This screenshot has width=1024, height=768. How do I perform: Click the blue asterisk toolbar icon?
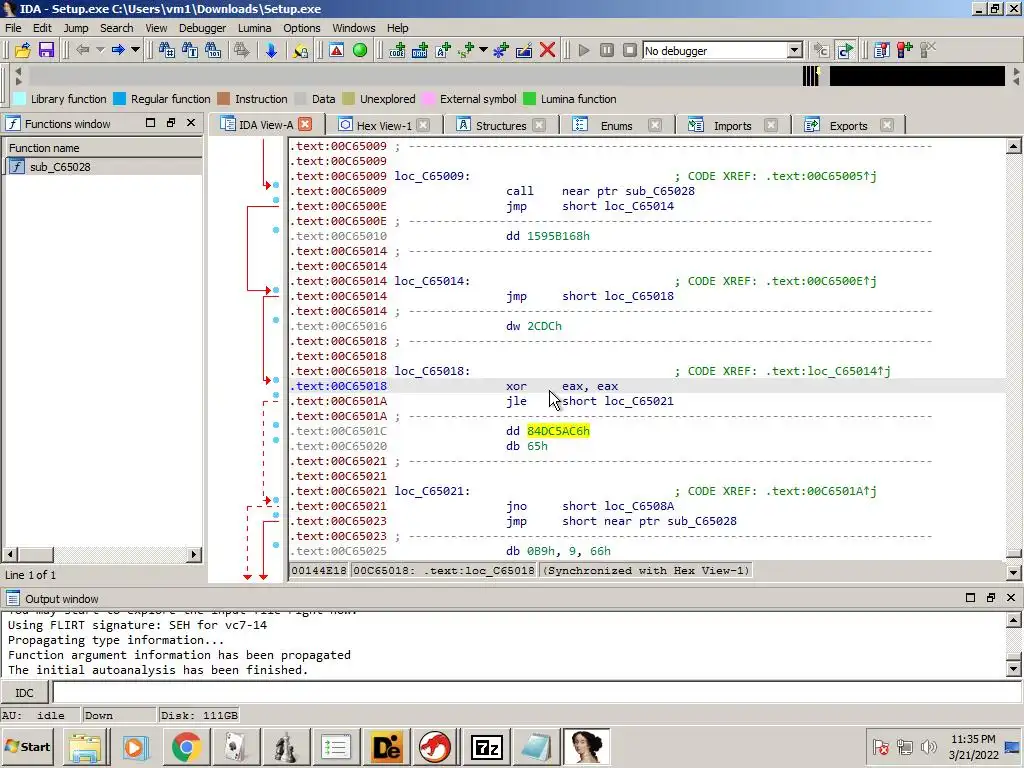pyautogui.click(x=501, y=50)
